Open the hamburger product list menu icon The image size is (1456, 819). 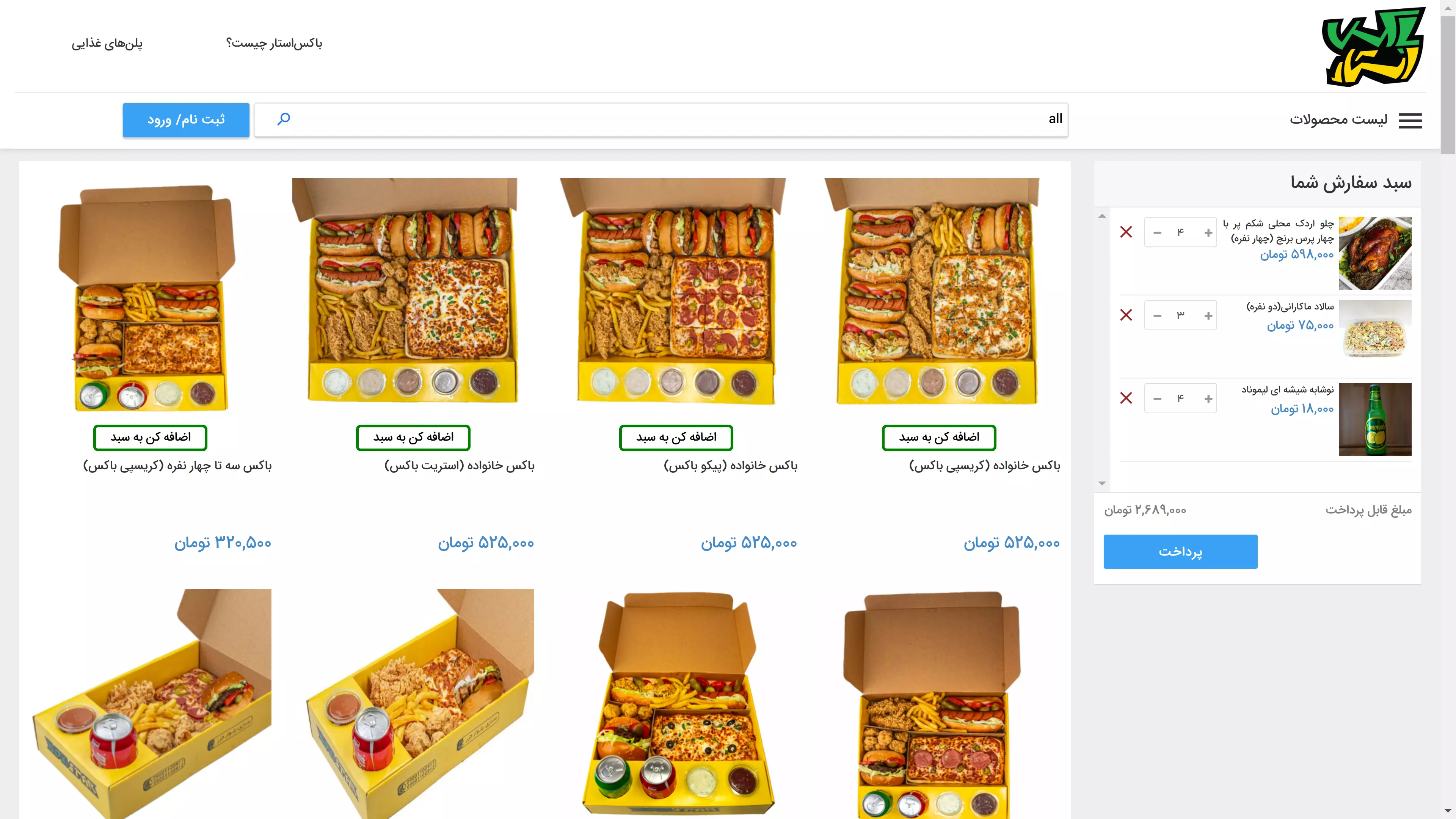1410,121
